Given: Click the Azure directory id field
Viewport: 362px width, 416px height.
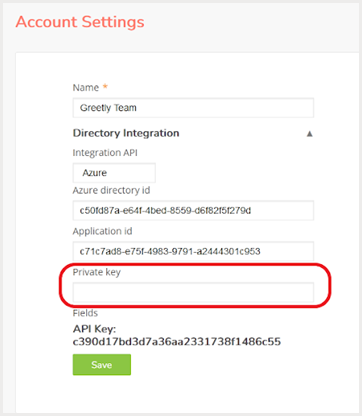Looking at the screenshot, I should coord(193,210).
